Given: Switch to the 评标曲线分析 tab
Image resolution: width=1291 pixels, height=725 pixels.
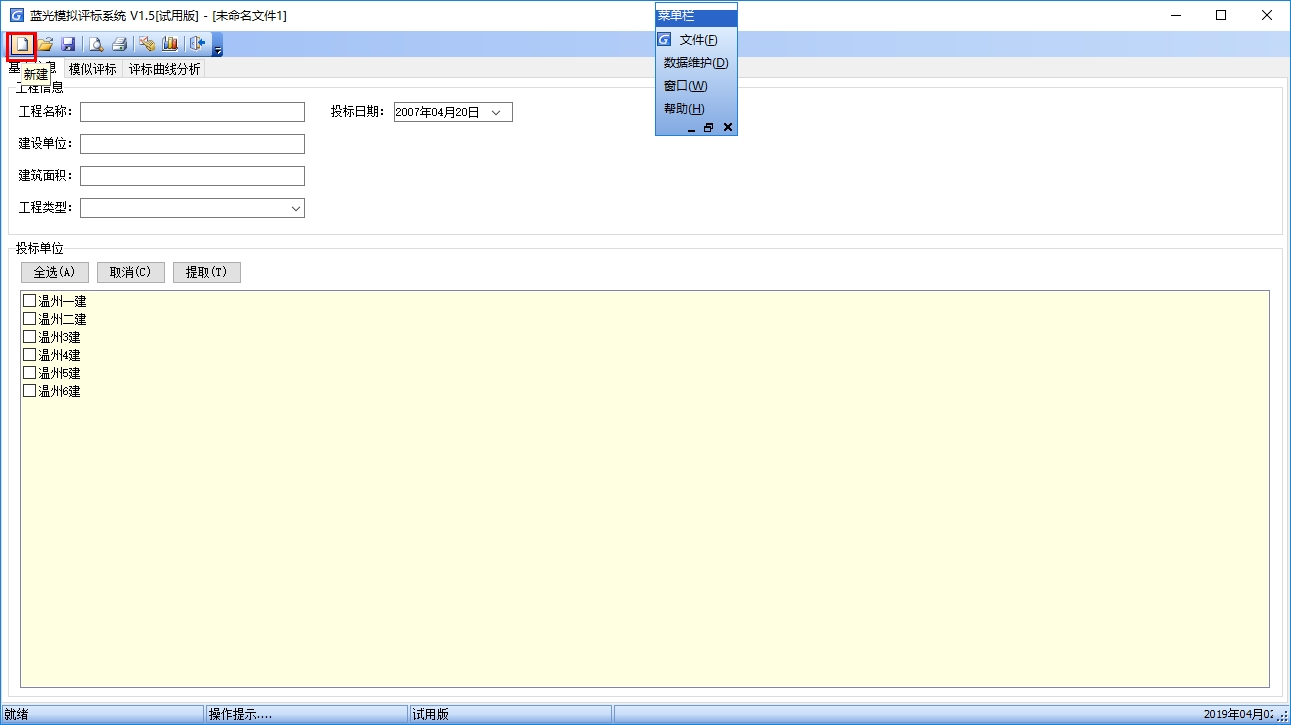Looking at the screenshot, I should click(165, 69).
